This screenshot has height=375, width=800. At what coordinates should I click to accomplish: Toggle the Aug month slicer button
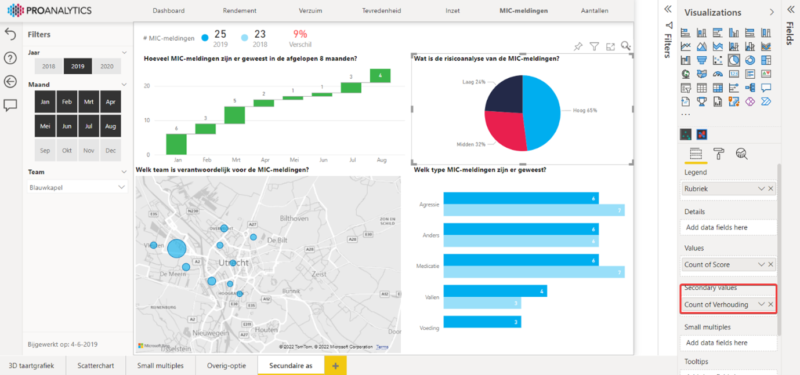111,126
